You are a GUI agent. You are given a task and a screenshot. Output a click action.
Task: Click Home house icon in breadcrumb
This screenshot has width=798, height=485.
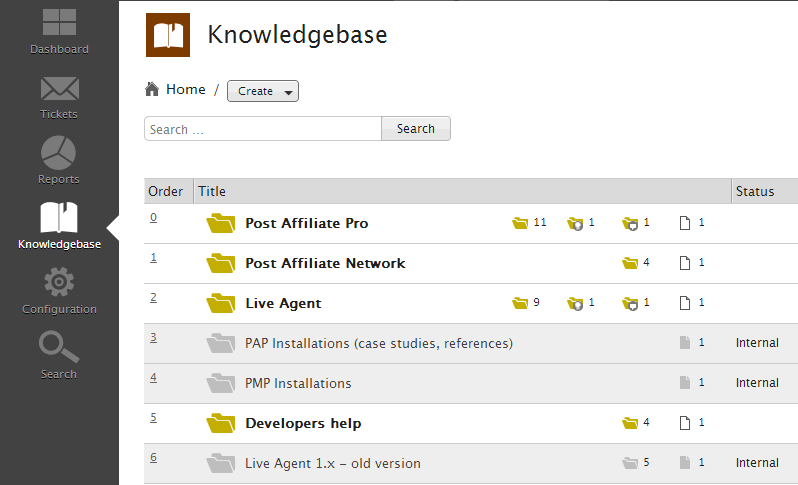pos(152,90)
